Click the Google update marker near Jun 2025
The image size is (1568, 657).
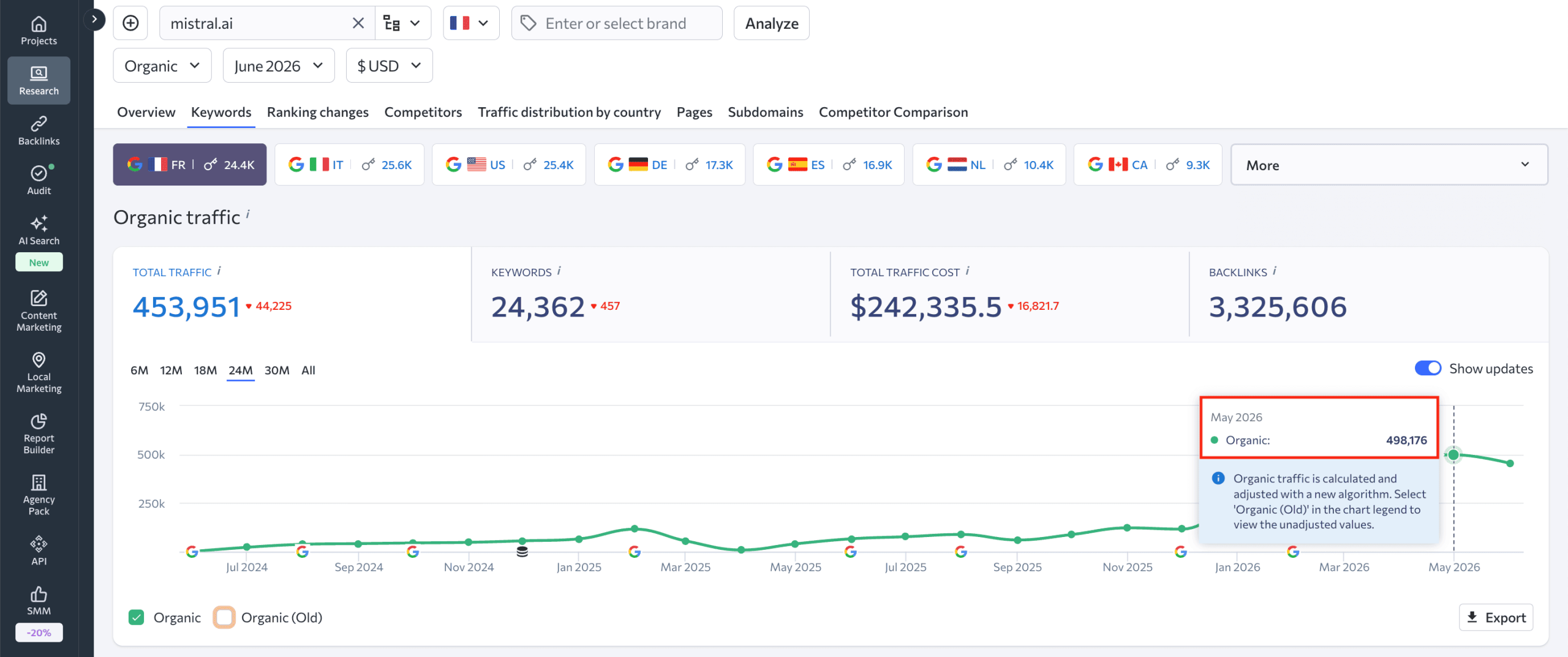(850, 552)
